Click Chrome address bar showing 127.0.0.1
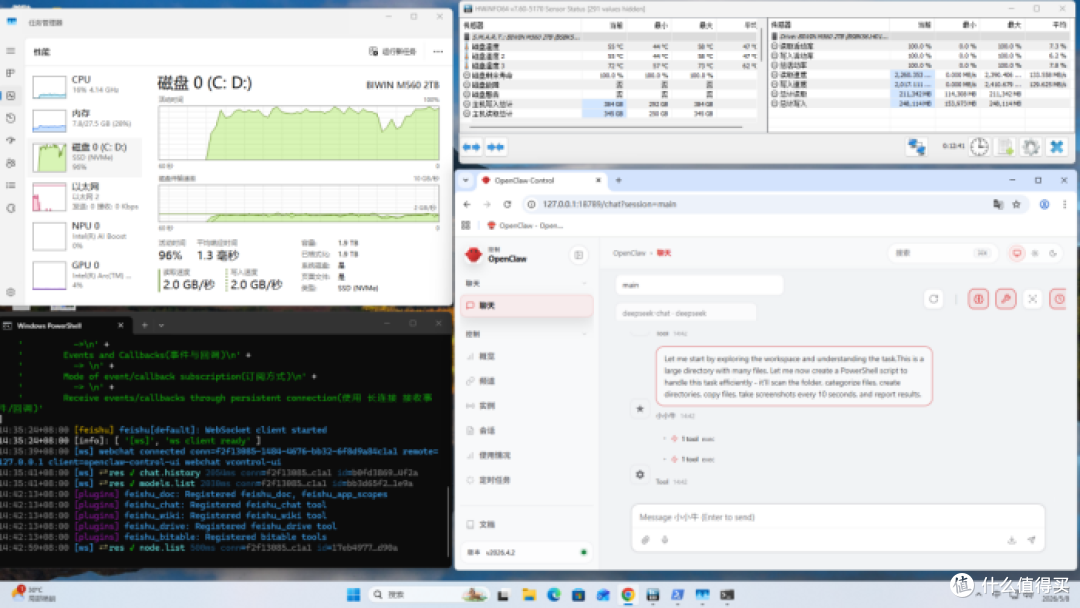Image resolution: width=1080 pixels, height=608 pixels. [758, 205]
